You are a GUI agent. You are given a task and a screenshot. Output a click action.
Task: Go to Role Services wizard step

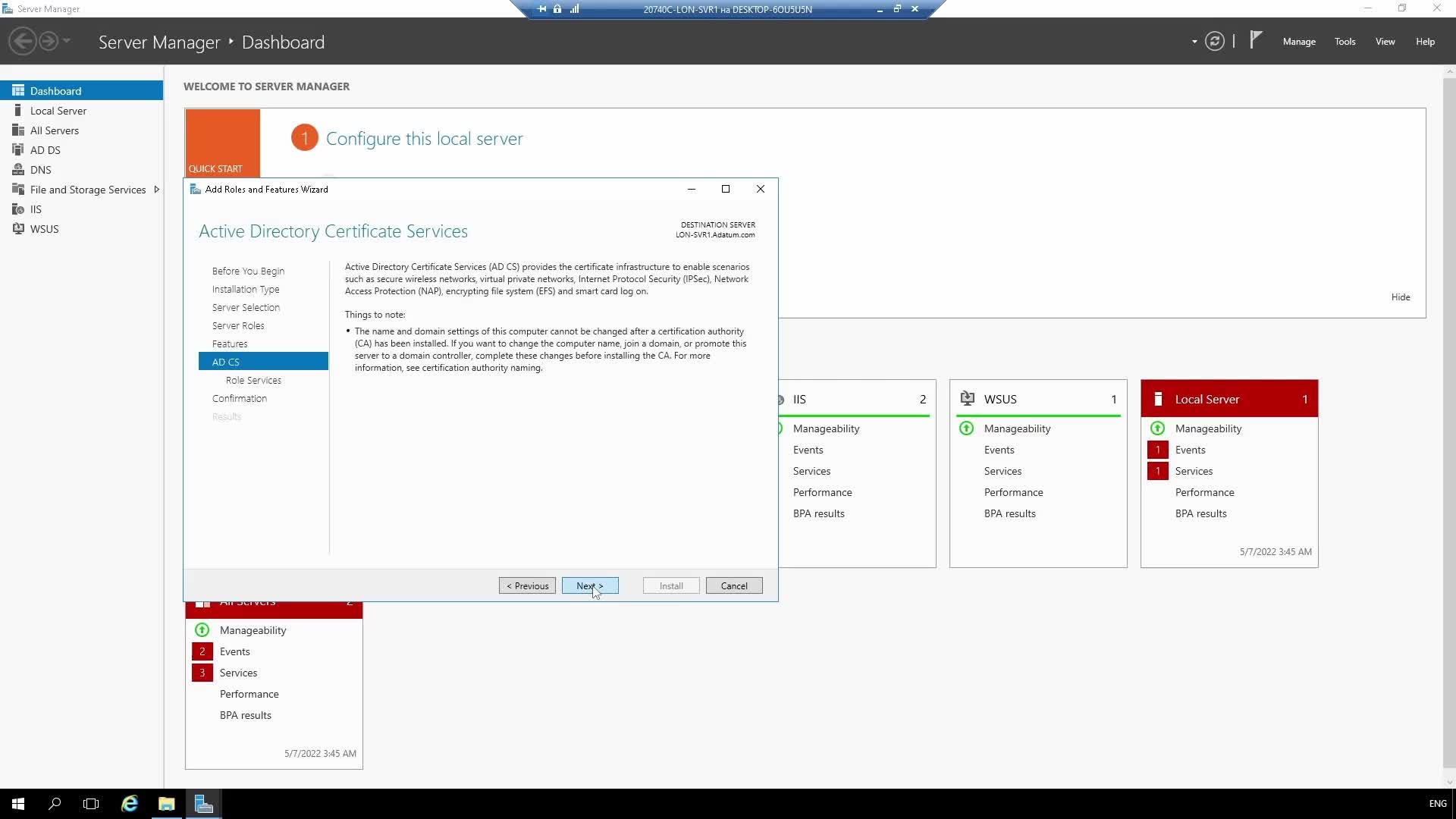tap(253, 380)
